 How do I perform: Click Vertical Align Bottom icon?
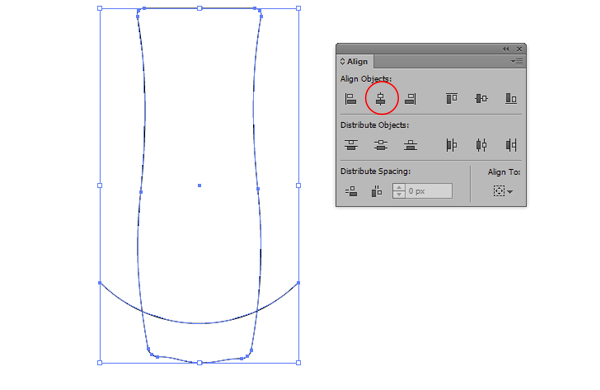click(x=511, y=99)
